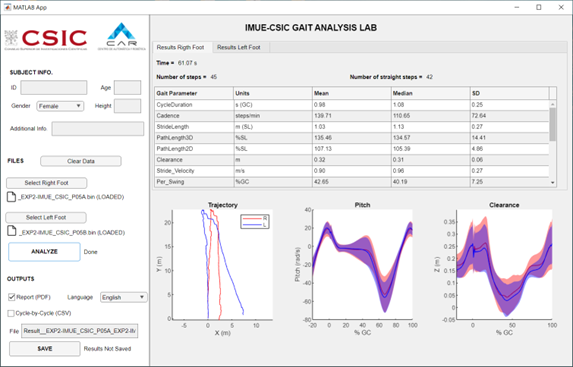Select the CycleDuration row cell
The height and width of the screenshot is (367, 573).
[194, 105]
